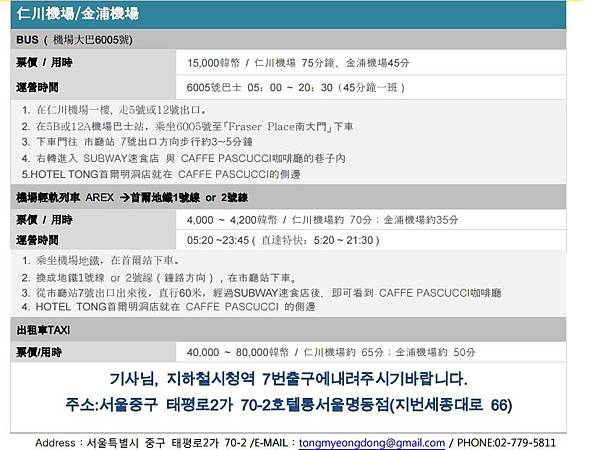This screenshot has height=450, width=600.
Task: Click the 仁川機場/金浦機場 header title
Action: [78, 14]
